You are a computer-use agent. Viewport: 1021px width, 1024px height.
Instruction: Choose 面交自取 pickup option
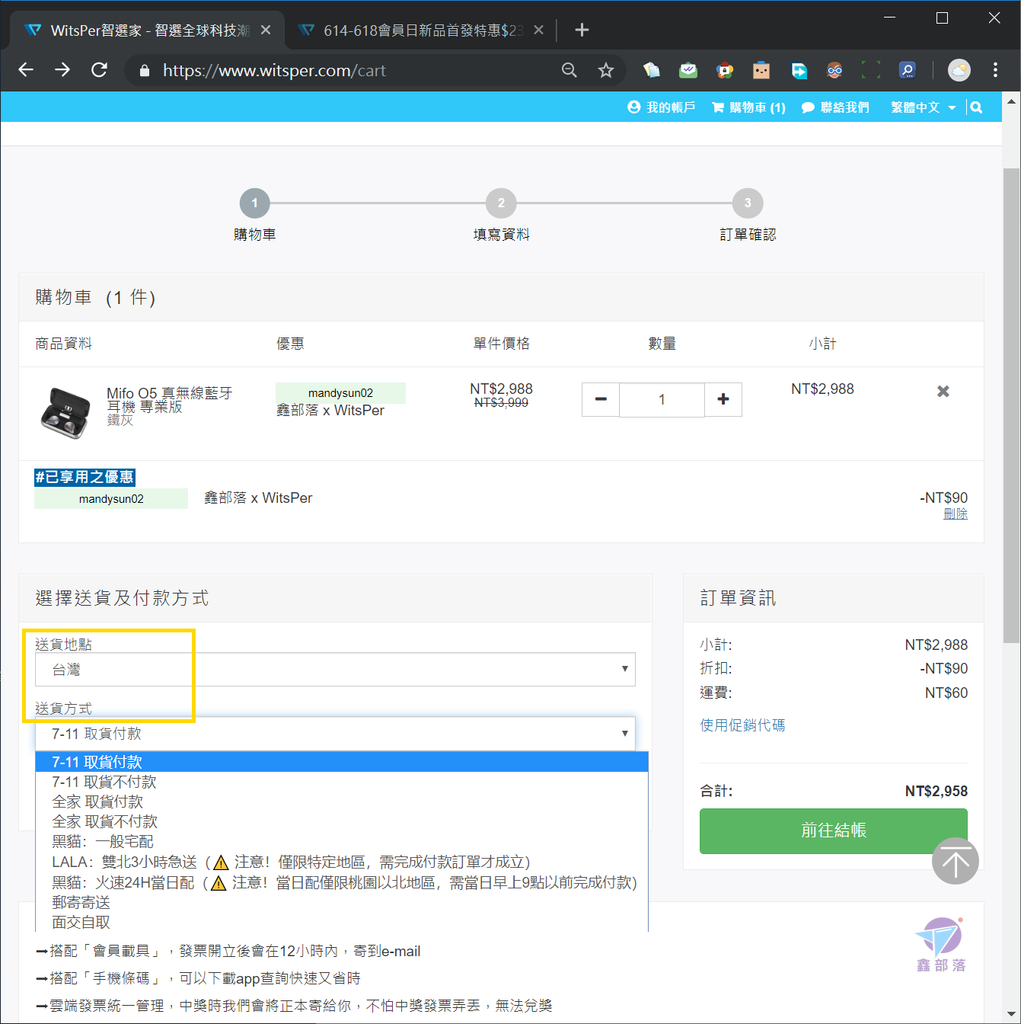pos(342,922)
